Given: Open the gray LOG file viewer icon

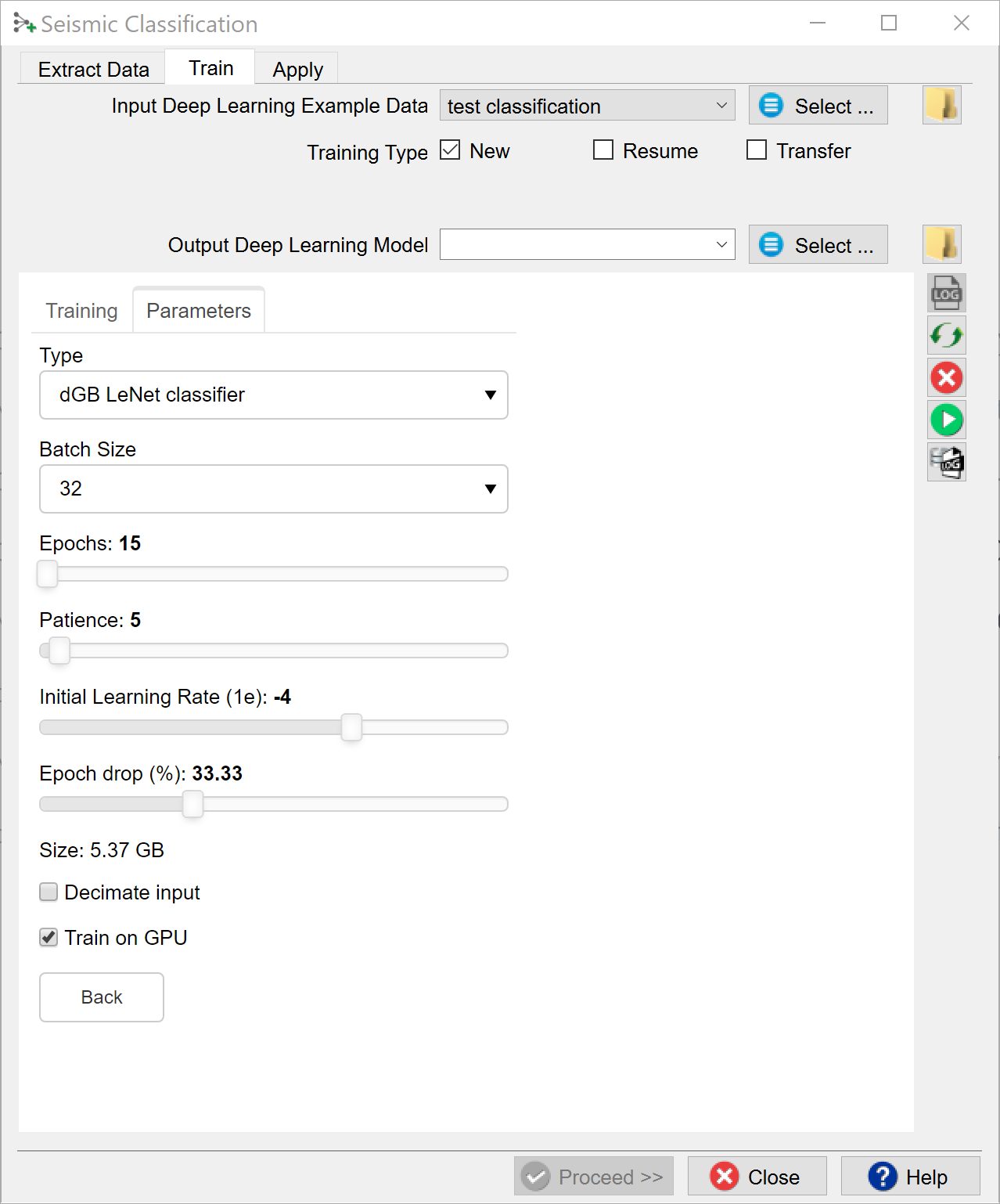Looking at the screenshot, I should [x=946, y=294].
